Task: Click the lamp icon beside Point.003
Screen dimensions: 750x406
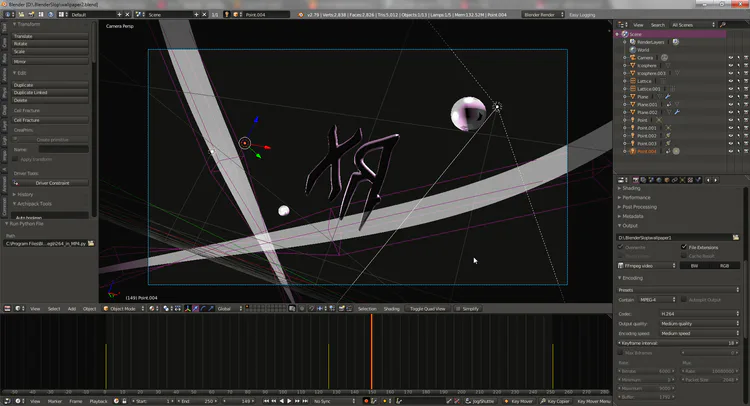Action: [668, 143]
